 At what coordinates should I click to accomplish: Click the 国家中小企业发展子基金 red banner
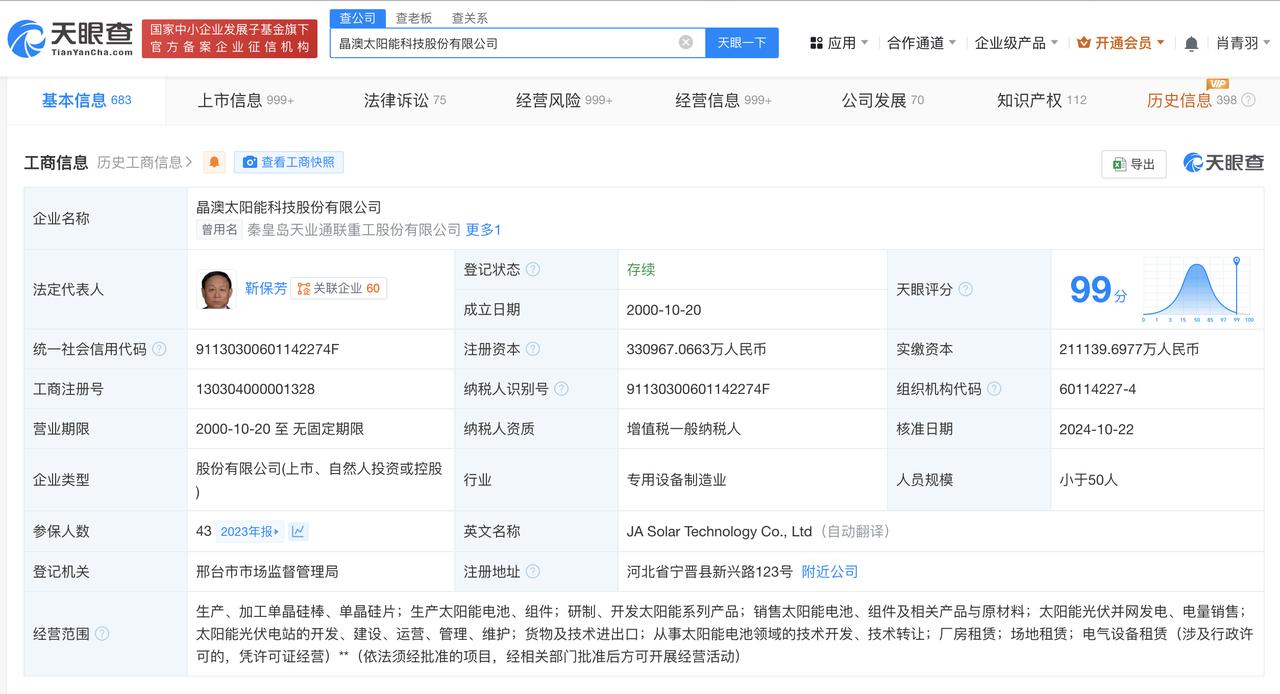click(x=229, y=39)
